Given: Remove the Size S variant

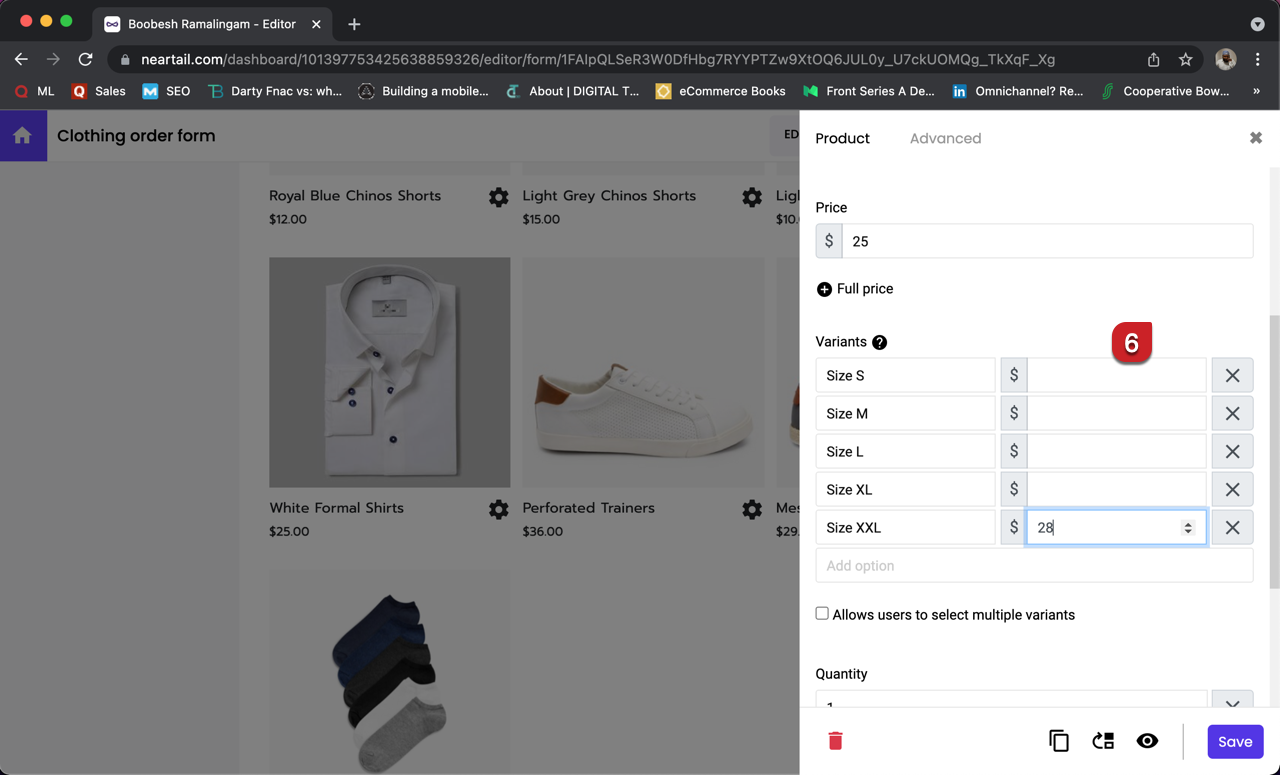Looking at the screenshot, I should click(1232, 376).
